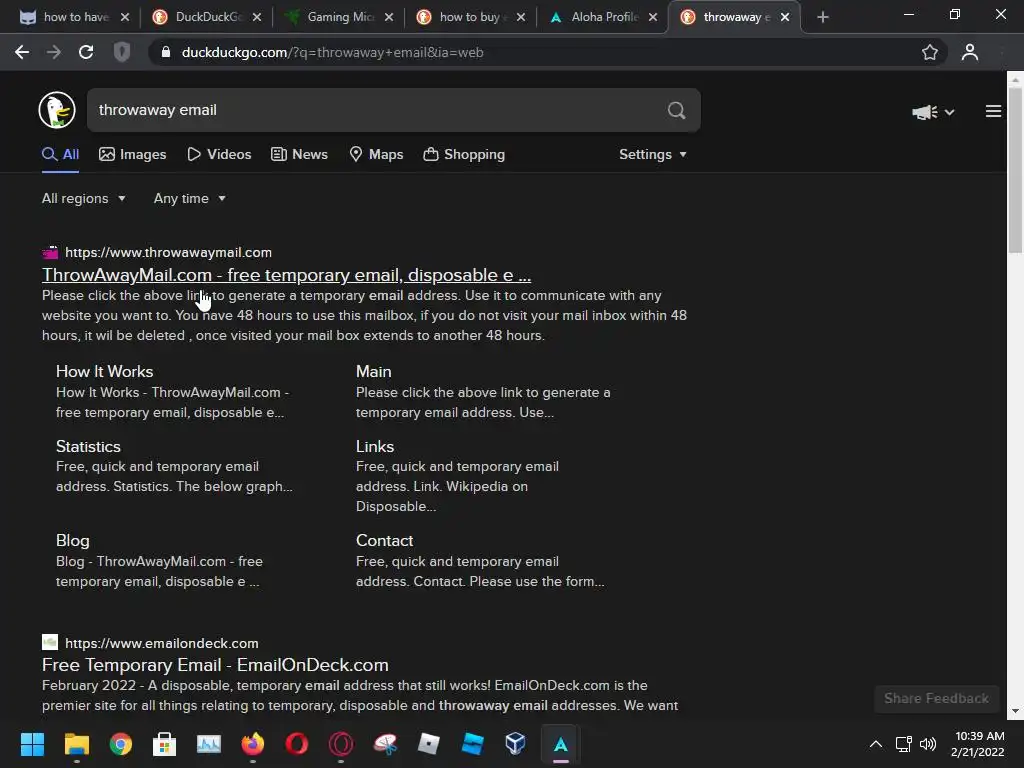
Task: Click Aloha browser icon in taskbar
Action: coord(560,744)
